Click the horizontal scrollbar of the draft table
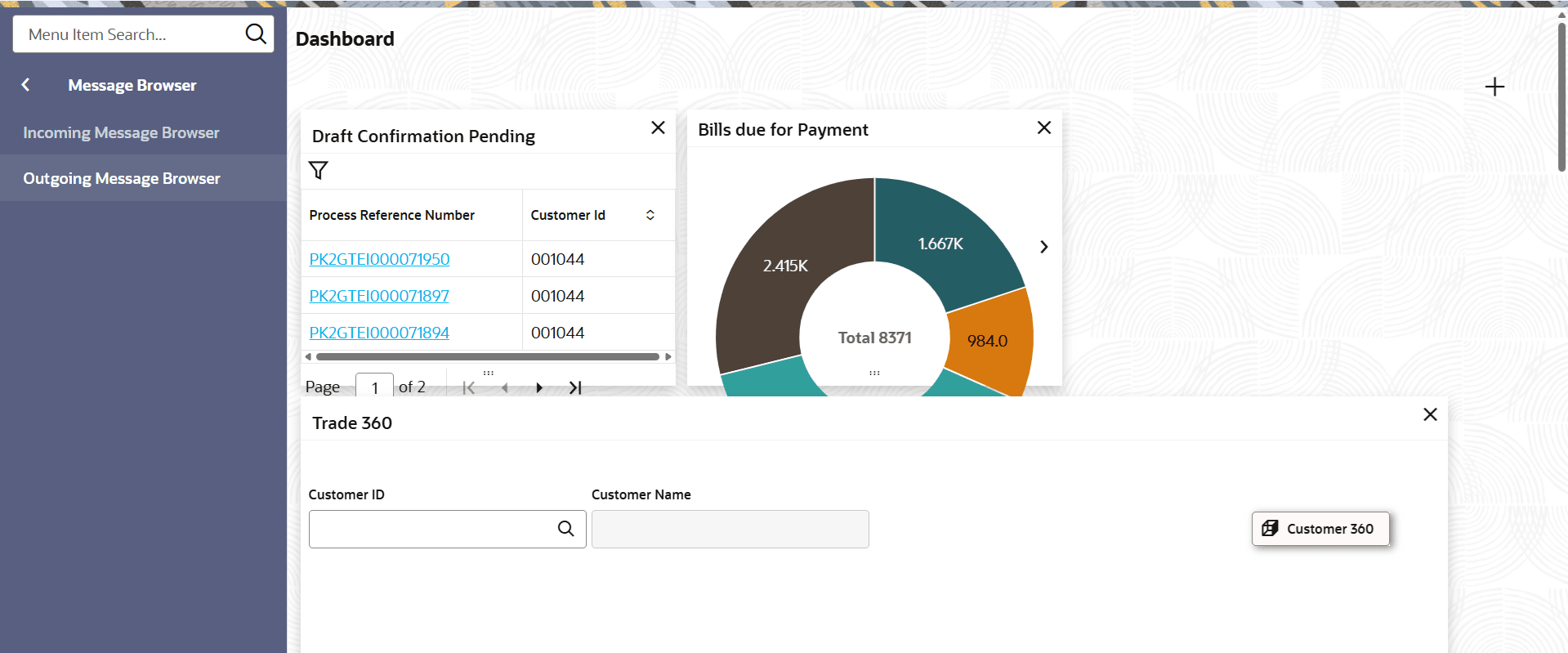This screenshot has height=653, width=1568. click(488, 356)
